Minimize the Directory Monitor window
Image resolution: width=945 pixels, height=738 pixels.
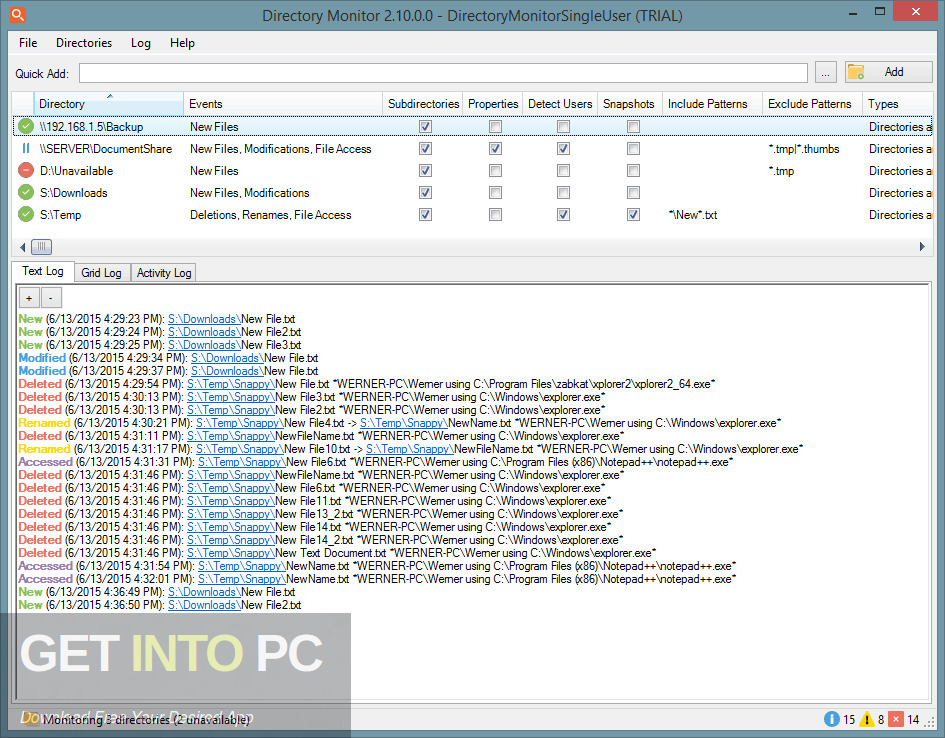(x=853, y=13)
